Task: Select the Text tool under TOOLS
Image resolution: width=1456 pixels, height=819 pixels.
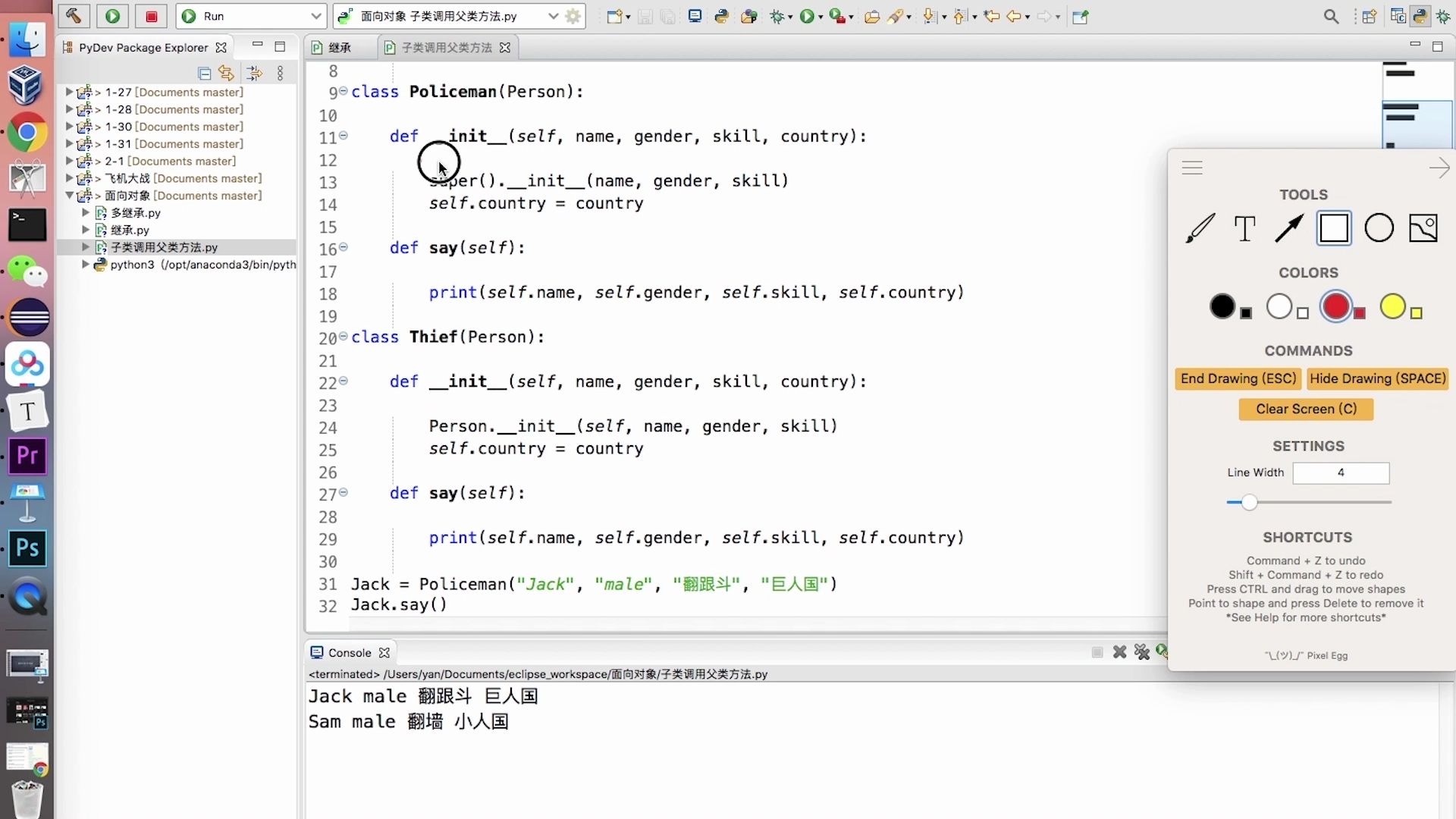Action: pos(1244,227)
